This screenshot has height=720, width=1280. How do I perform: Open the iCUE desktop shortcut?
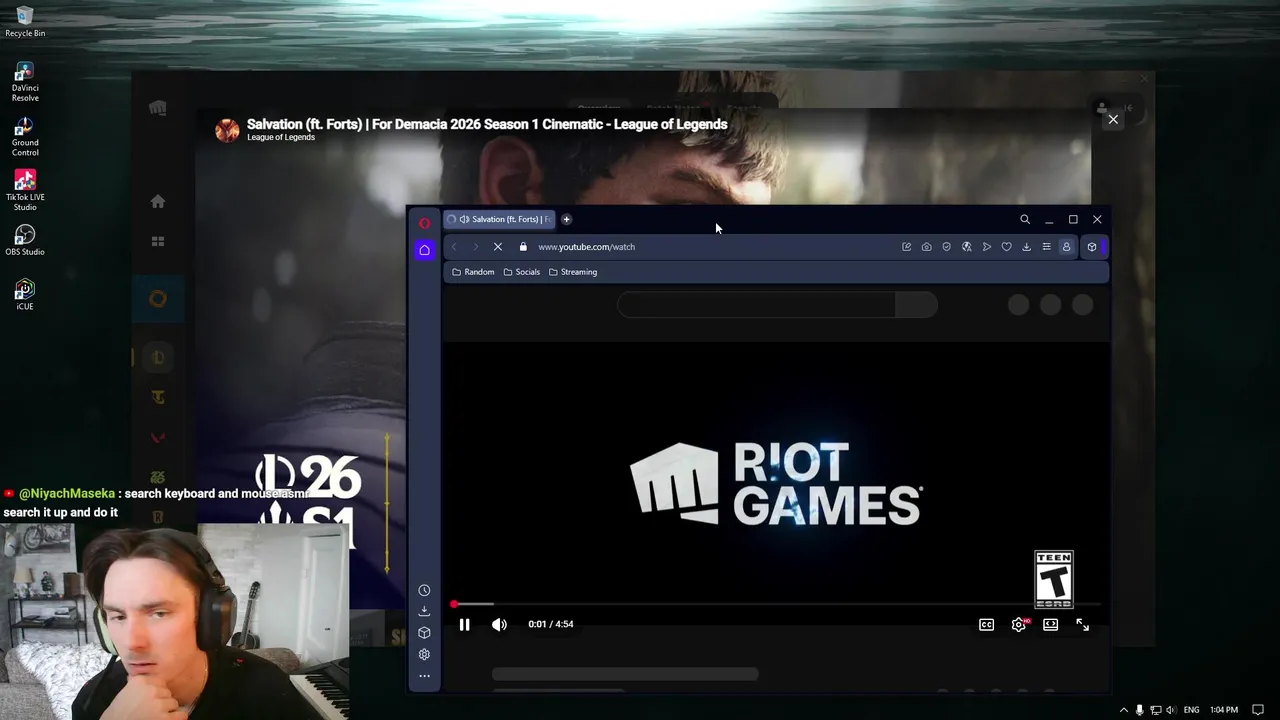coord(25,294)
